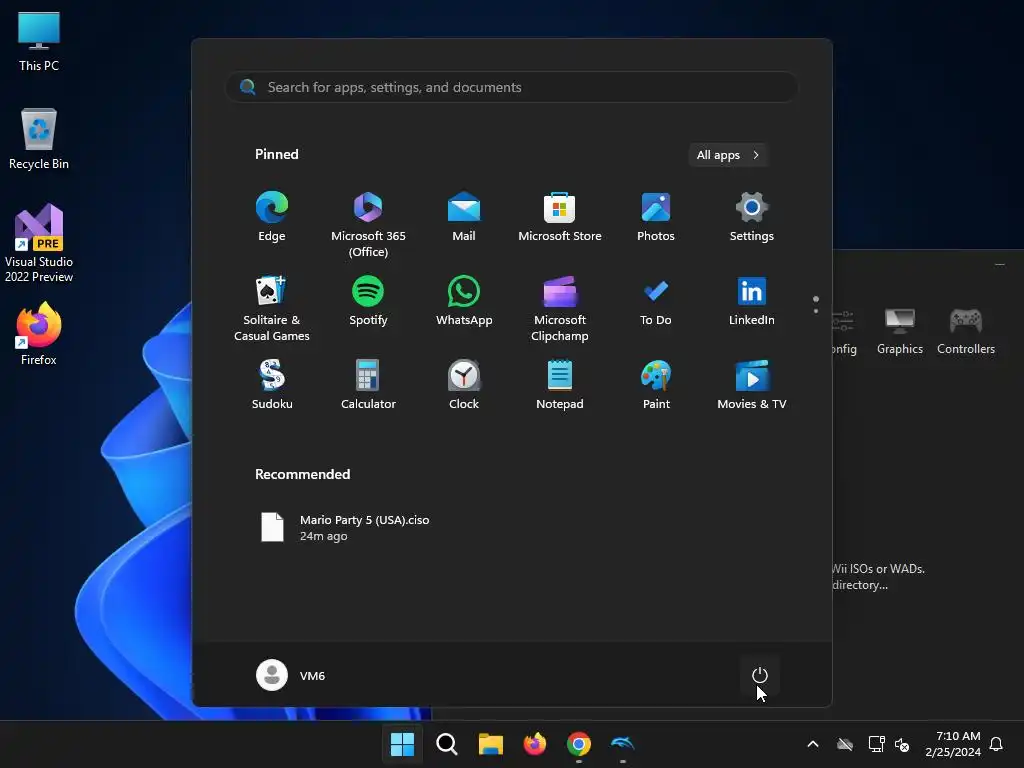Select Visual Studio 2022 Preview shortcut
The height and width of the screenshot is (768, 1024).
pyautogui.click(x=39, y=243)
